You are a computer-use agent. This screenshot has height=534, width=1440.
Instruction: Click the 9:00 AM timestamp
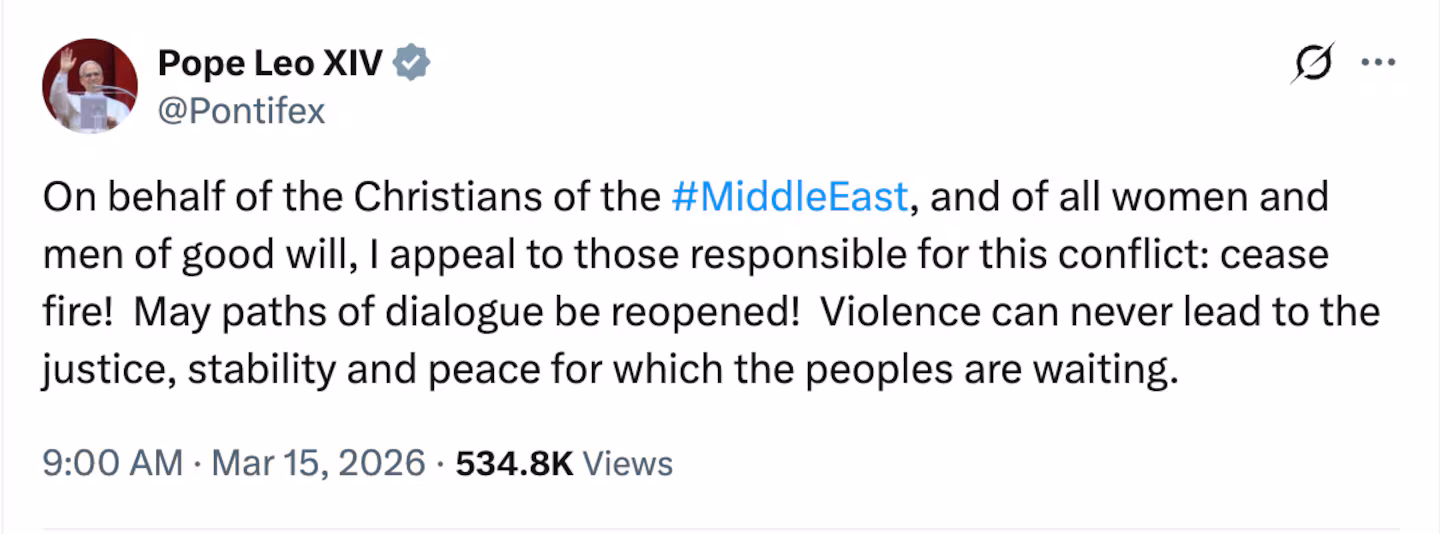click(112, 463)
